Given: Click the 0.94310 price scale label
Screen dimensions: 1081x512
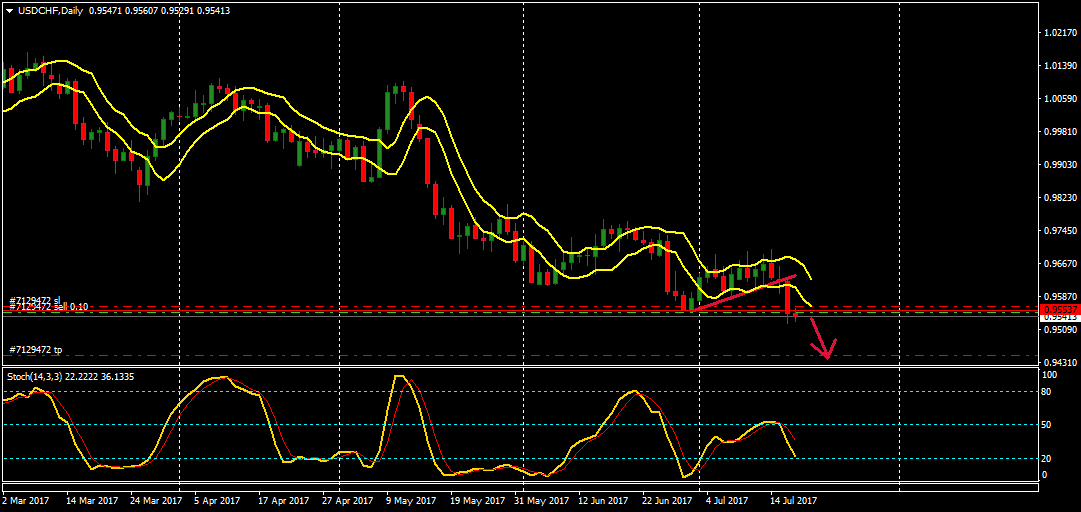Looking at the screenshot, I should (1058, 362).
